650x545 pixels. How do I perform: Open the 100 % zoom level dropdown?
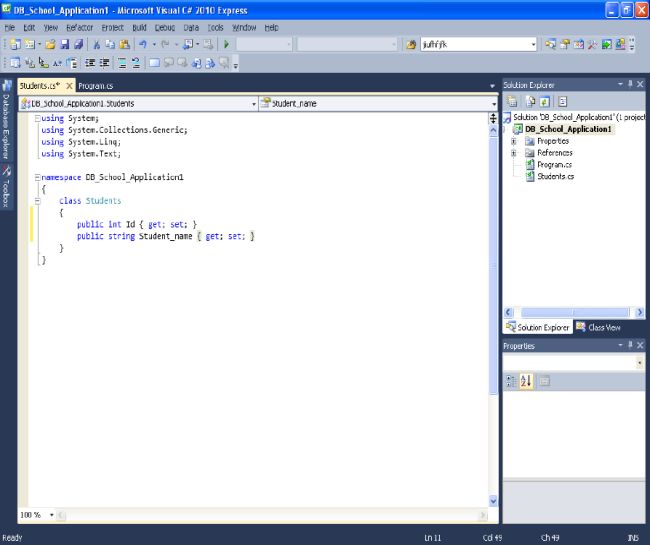[x=51, y=515]
